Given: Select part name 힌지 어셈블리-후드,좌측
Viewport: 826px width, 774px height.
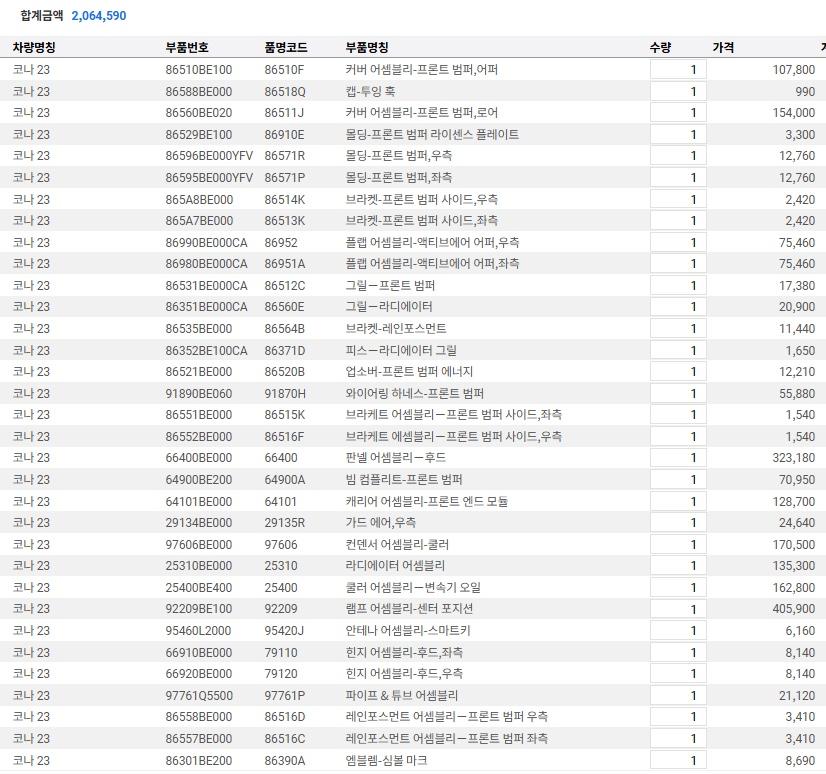Looking at the screenshot, I should click(404, 652).
